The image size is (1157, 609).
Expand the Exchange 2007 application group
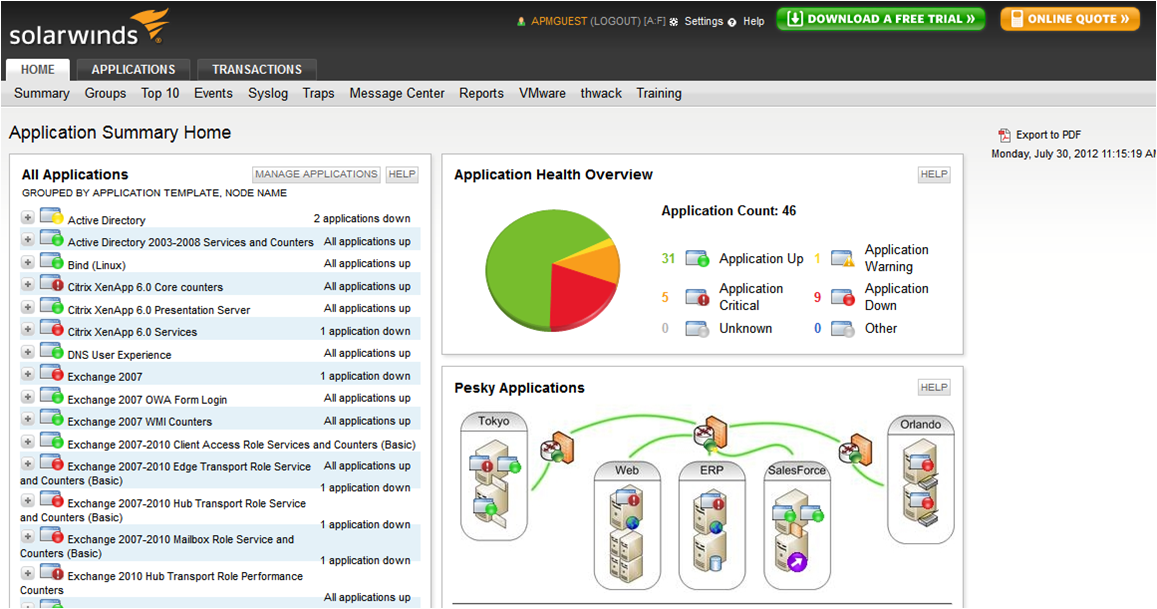[27, 374]
